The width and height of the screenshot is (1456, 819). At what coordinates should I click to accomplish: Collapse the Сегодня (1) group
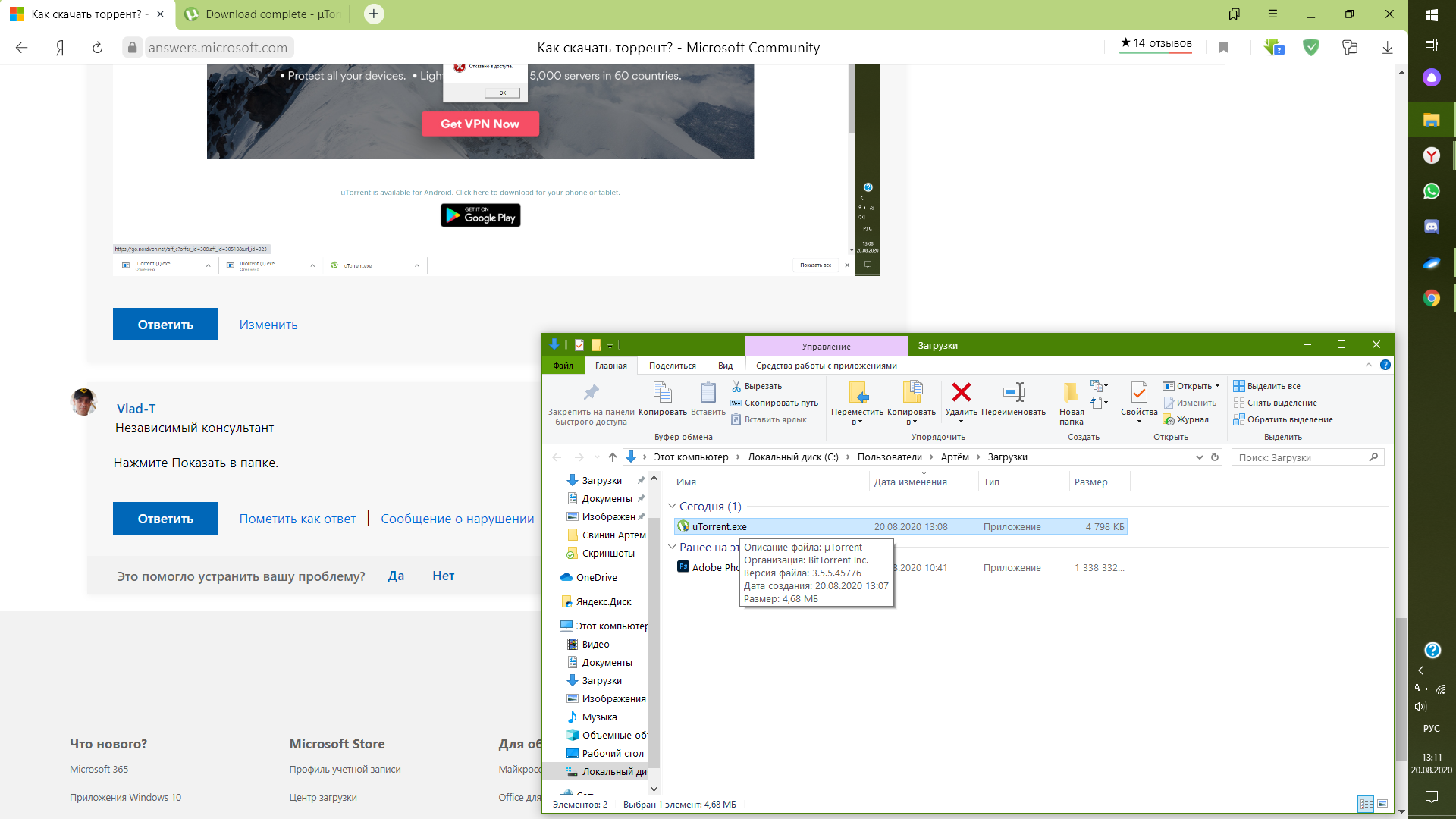[672, 507]
